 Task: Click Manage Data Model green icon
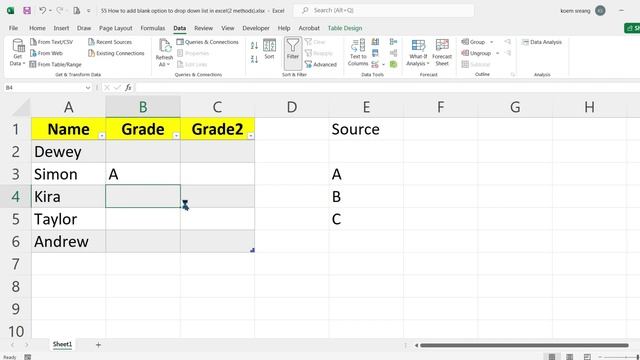tap(393, 64)
